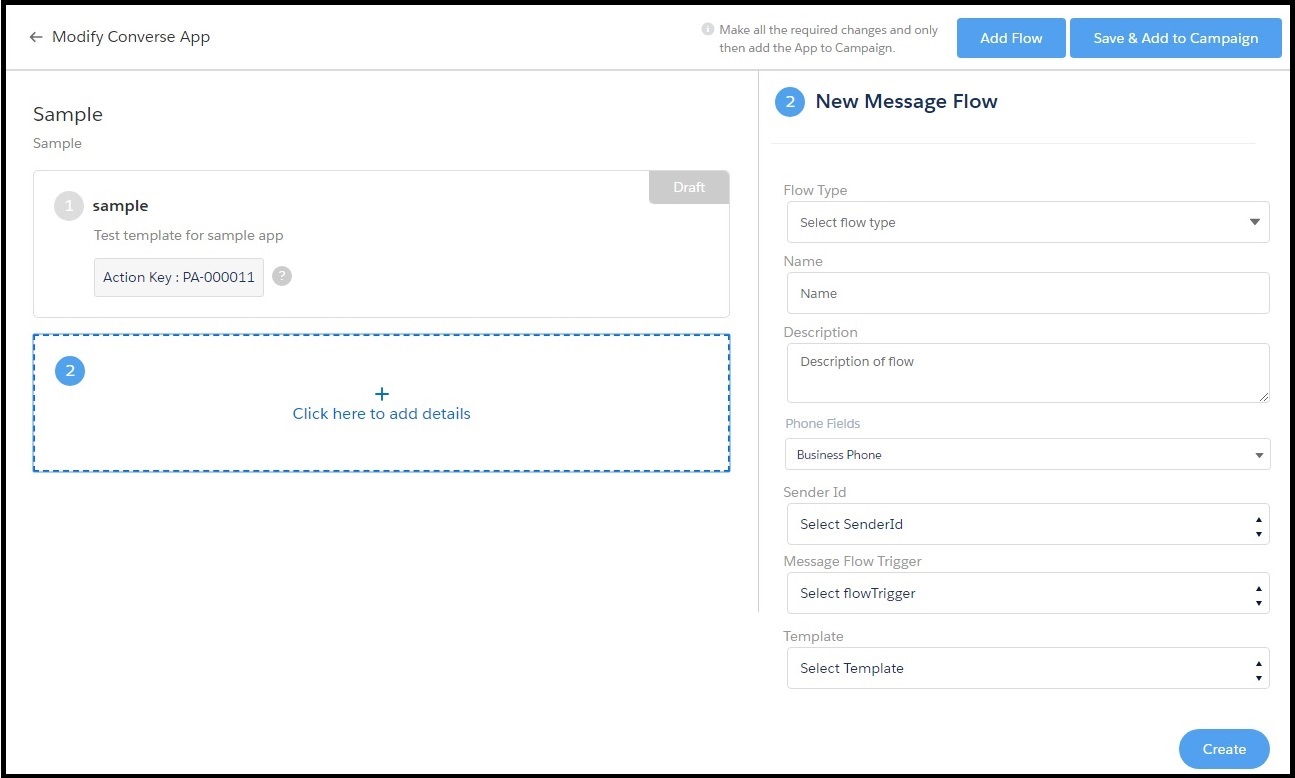Click Save & Add to Campaign
This screenshot has height=778, width=1295.
click(1175, 38)
